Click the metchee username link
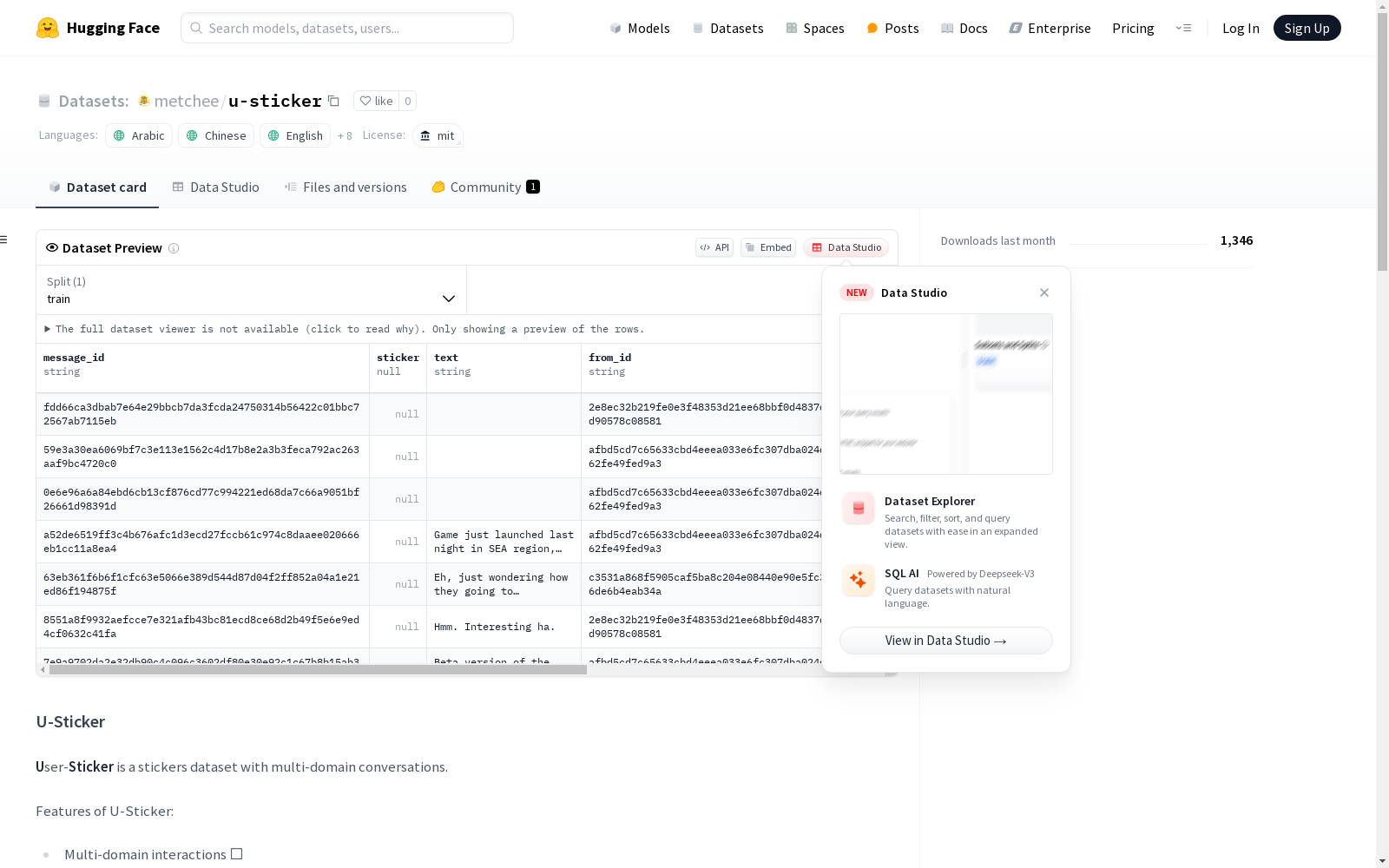This screenshot has width=1389, height=868. (x=187, y=101)
